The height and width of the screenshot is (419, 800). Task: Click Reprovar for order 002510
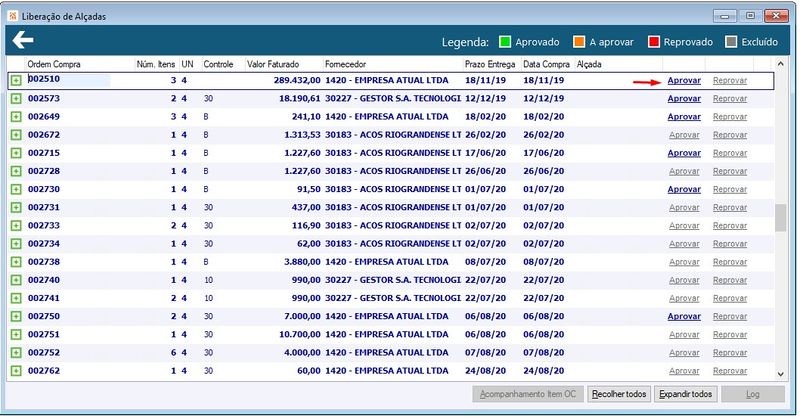click(730, 81)
